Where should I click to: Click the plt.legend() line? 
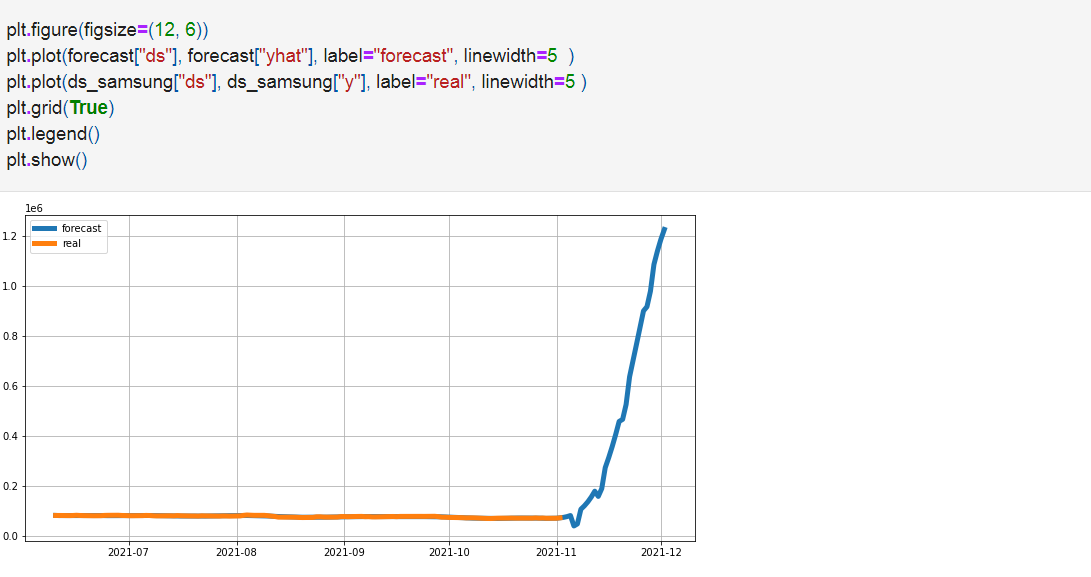point(54,134)
